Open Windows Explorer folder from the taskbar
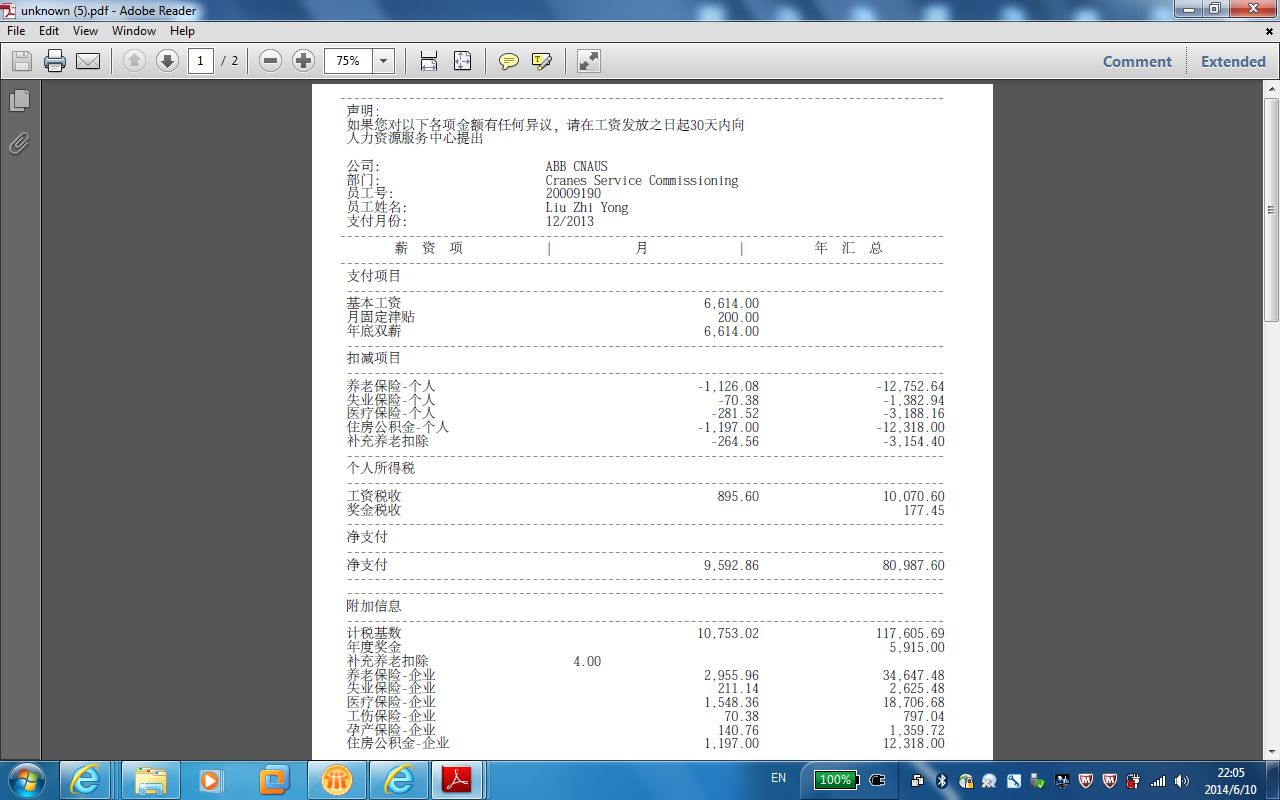This screenshot has width=1280, height=800. [150, 779]
